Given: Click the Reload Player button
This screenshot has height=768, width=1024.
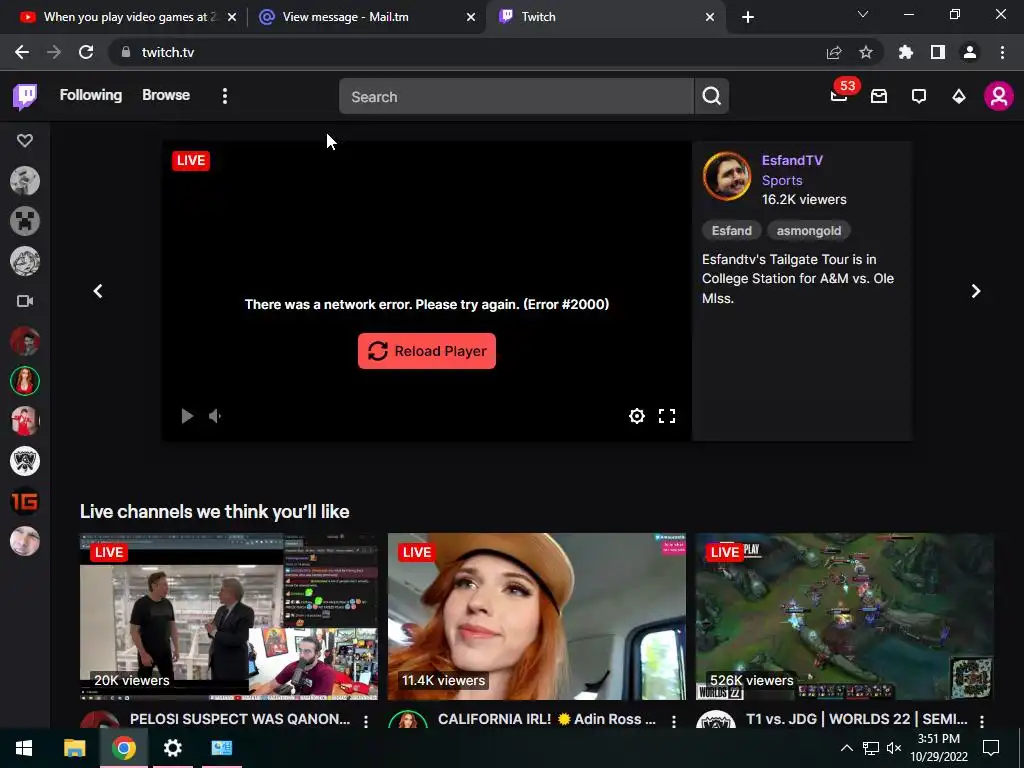Looking at the screenshot, I should [x=426, y=351].
